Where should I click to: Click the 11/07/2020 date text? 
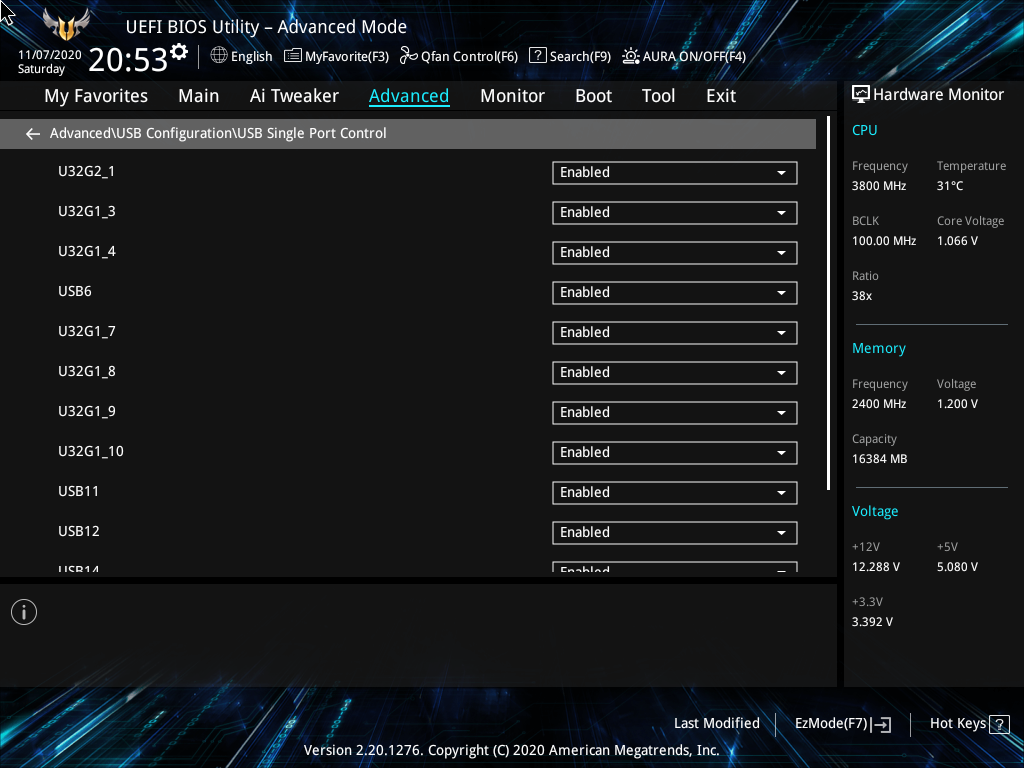(50, 55)
